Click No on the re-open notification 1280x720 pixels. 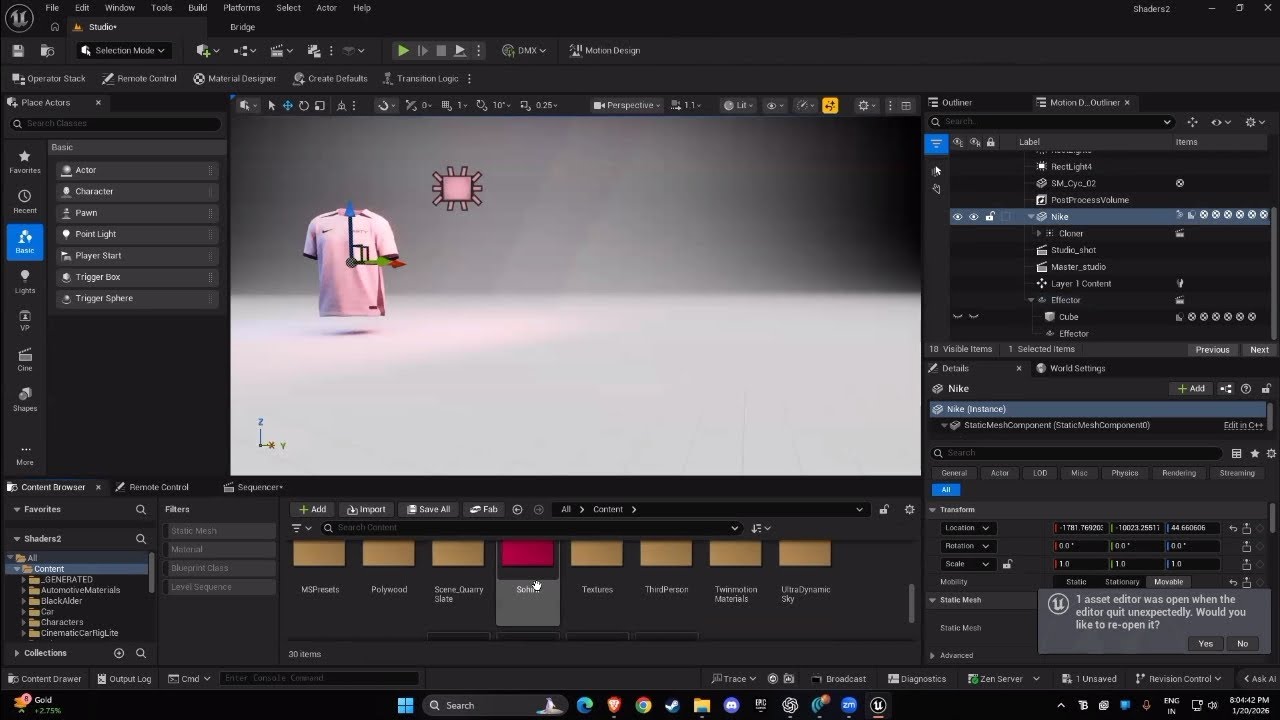[1242, 644]
